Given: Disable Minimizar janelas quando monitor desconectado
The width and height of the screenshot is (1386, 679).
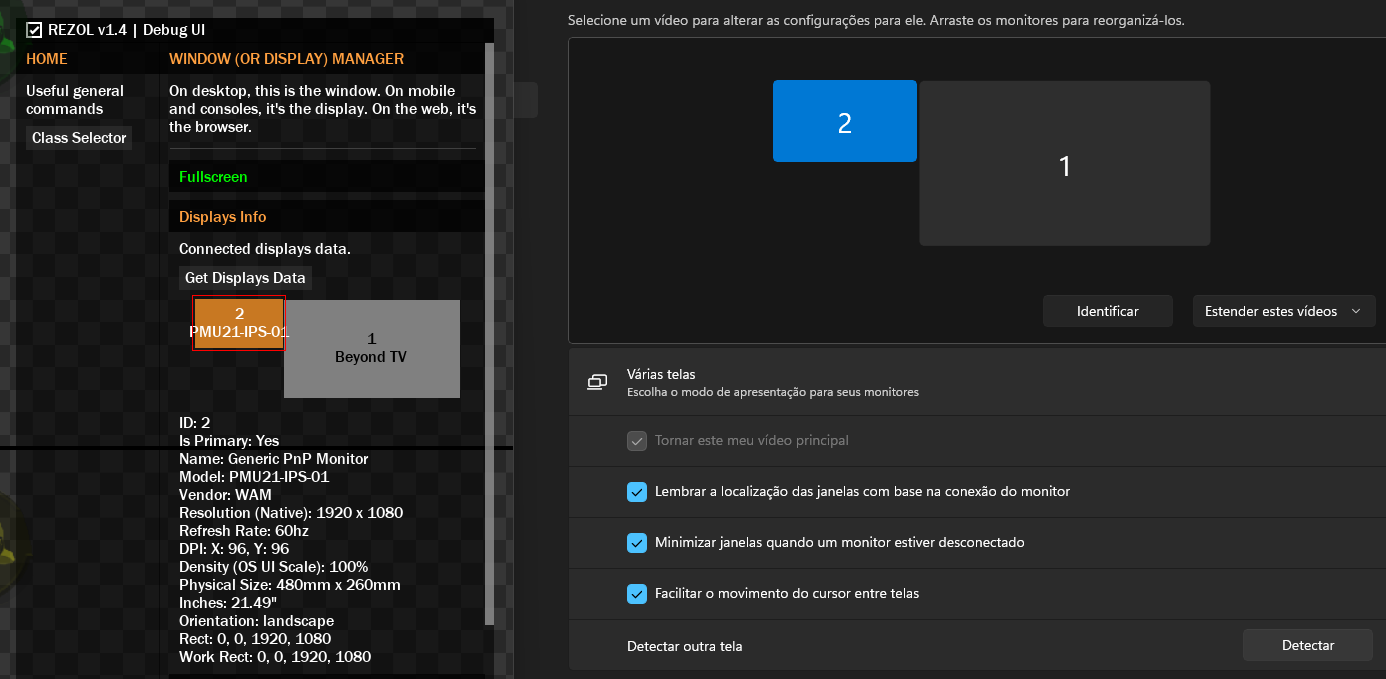Looking at the screenshot, I should point(637,543).
